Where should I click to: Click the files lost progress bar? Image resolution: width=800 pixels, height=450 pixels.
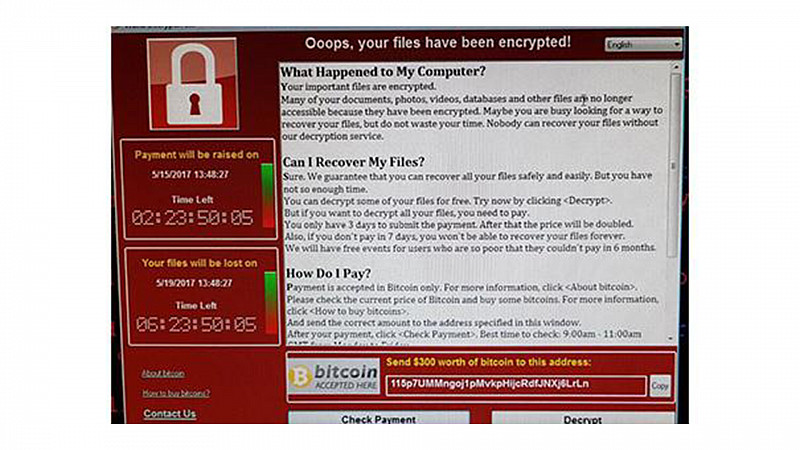pos(270,302)
